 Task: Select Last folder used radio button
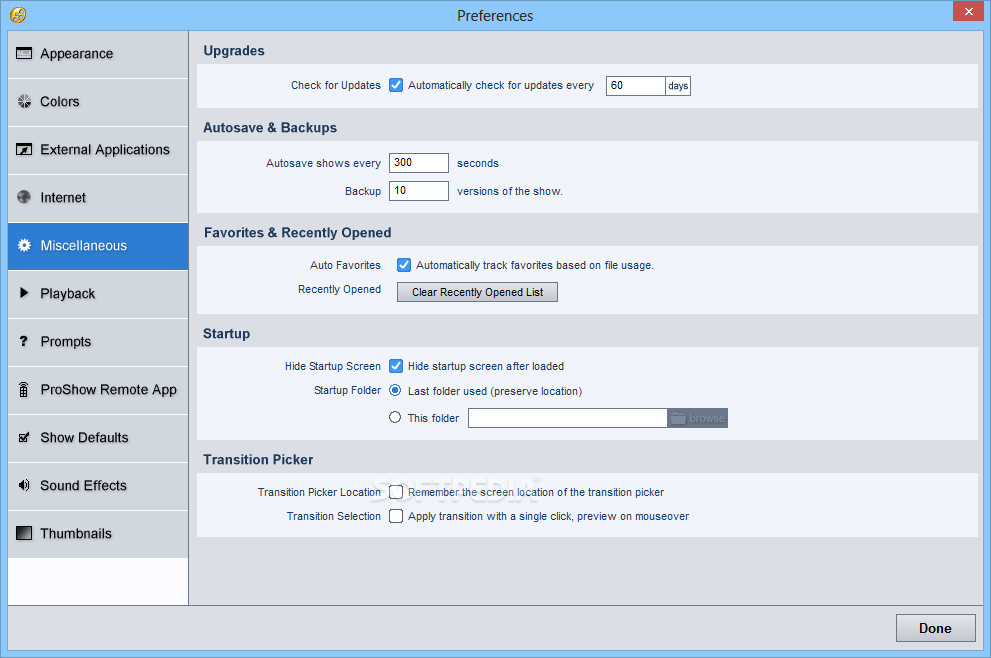coord(395,391)
